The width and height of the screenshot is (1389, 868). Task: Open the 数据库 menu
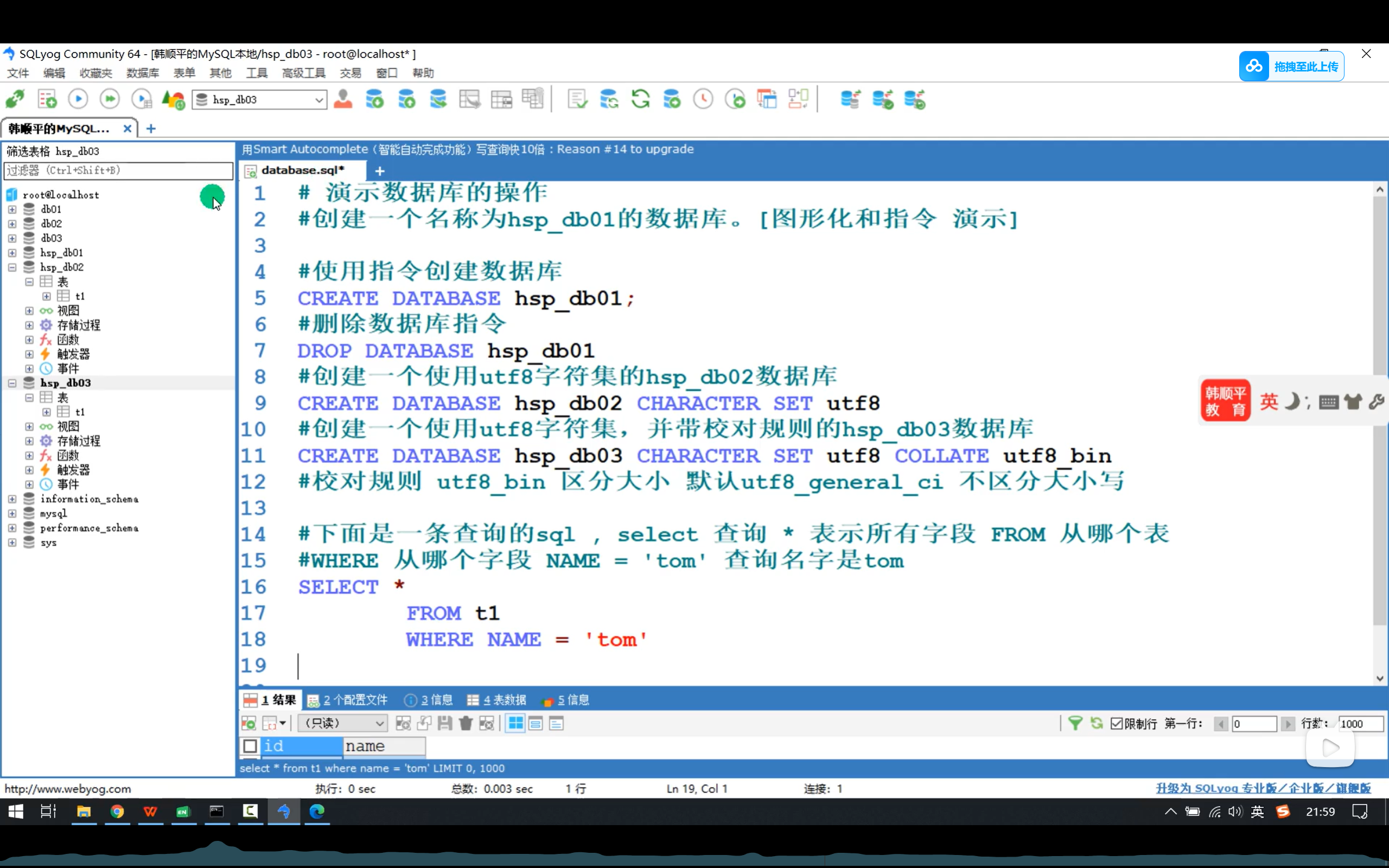(142, 73)
